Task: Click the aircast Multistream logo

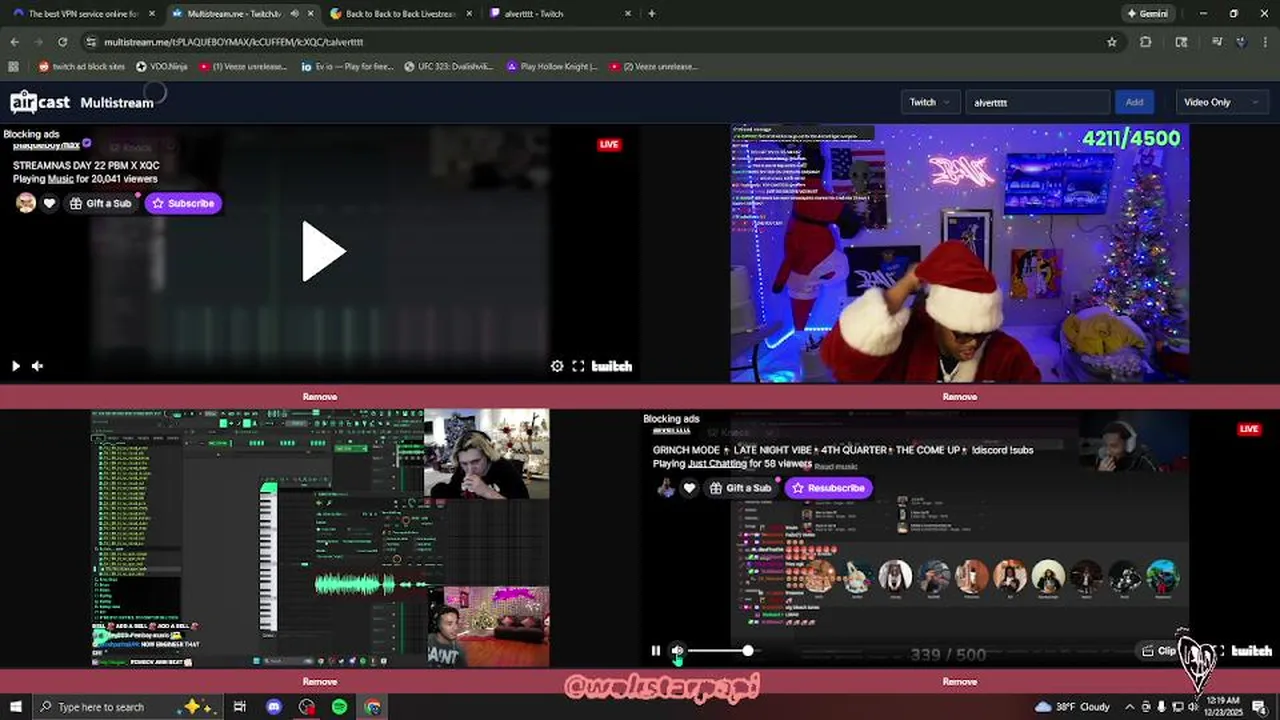Action: (x=82, y=102)
